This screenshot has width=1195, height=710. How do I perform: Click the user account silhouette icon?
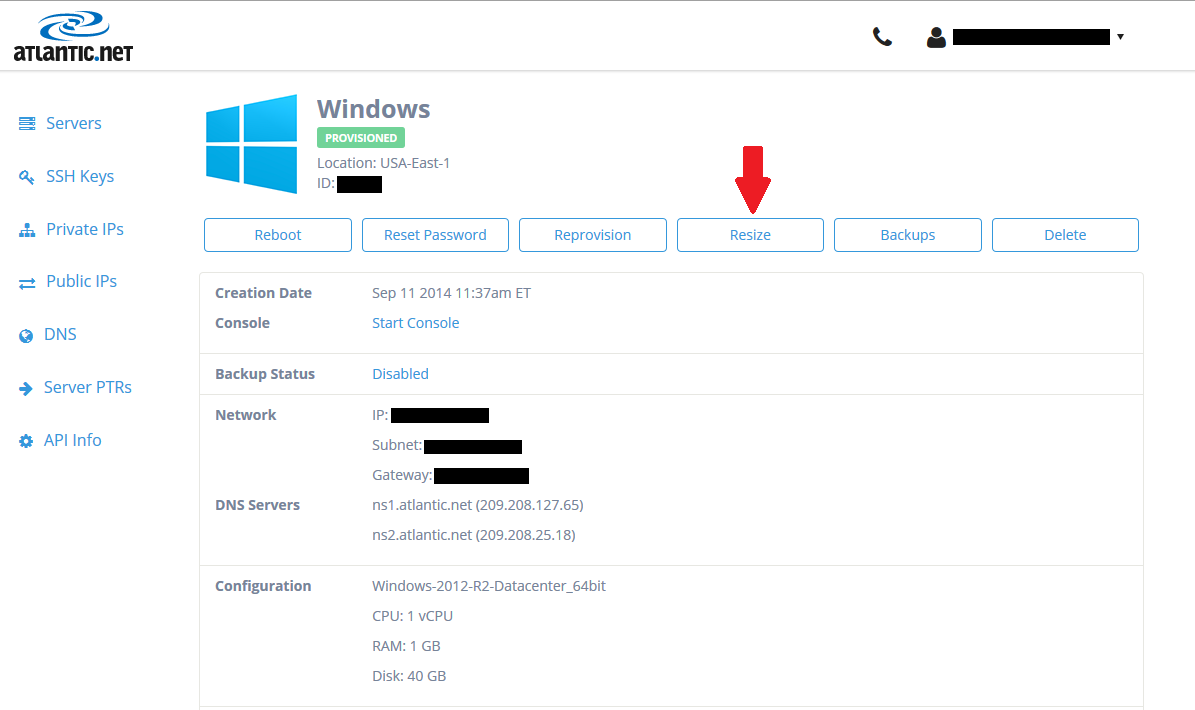click(936, 37)
